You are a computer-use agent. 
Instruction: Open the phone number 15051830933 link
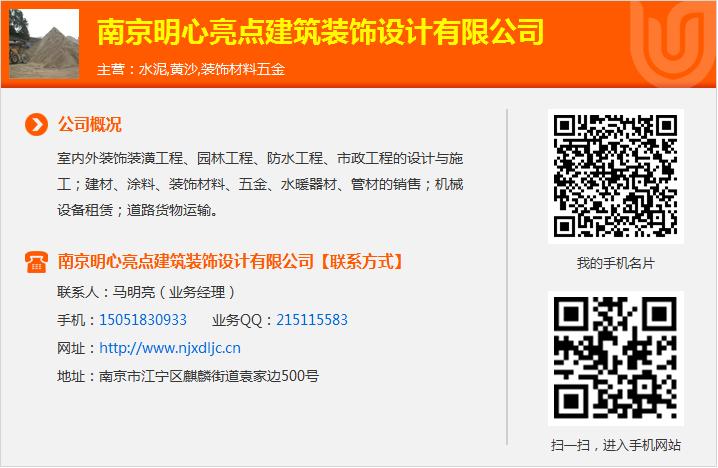[143, 320]
